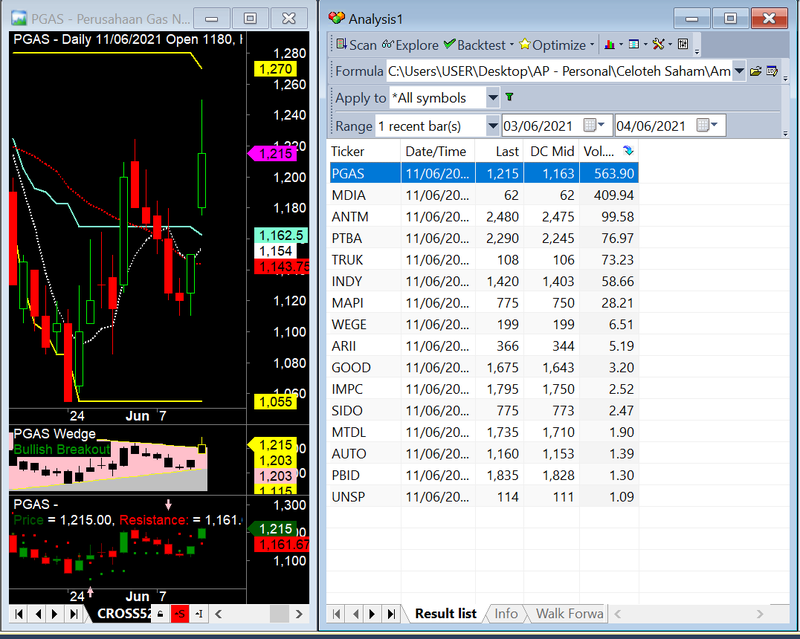Sort results by DC Mid column header
The image size is (800, 639).
[551, 152]
